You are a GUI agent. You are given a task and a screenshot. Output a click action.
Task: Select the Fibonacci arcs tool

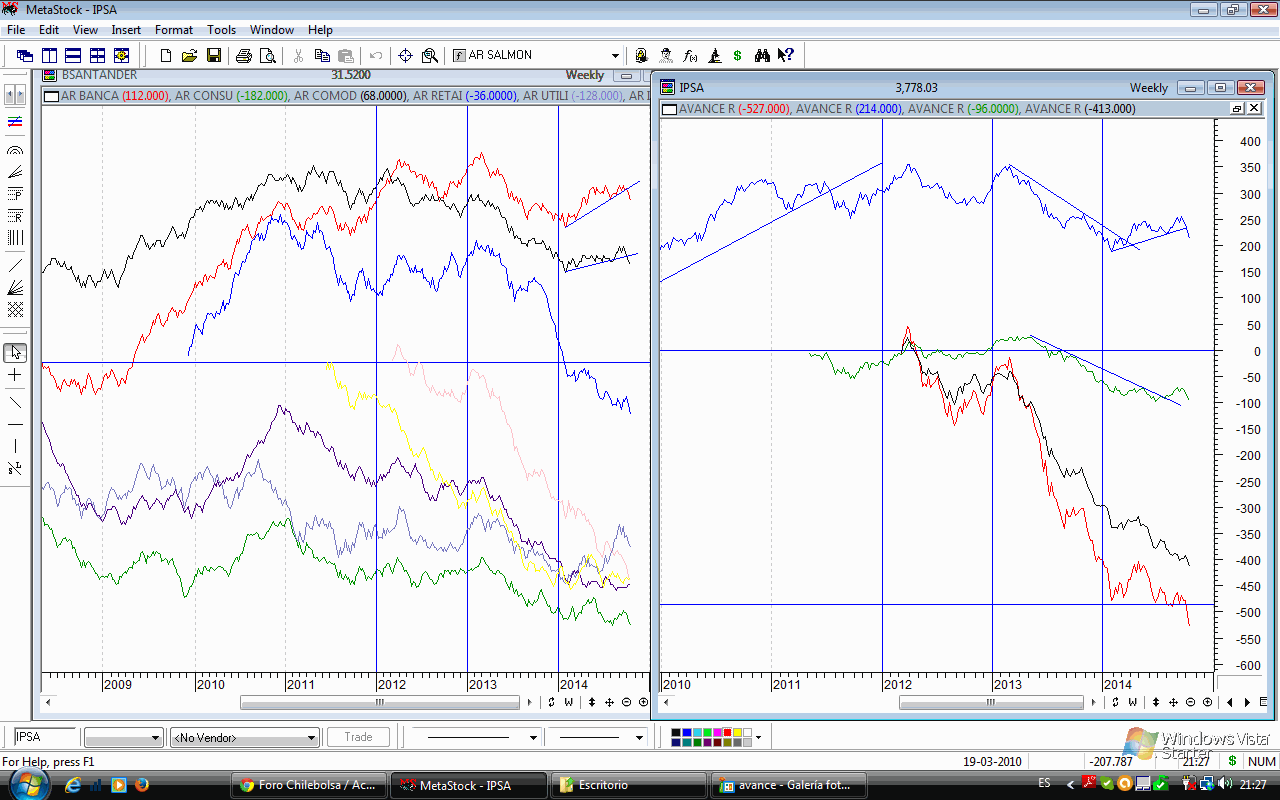15,150
